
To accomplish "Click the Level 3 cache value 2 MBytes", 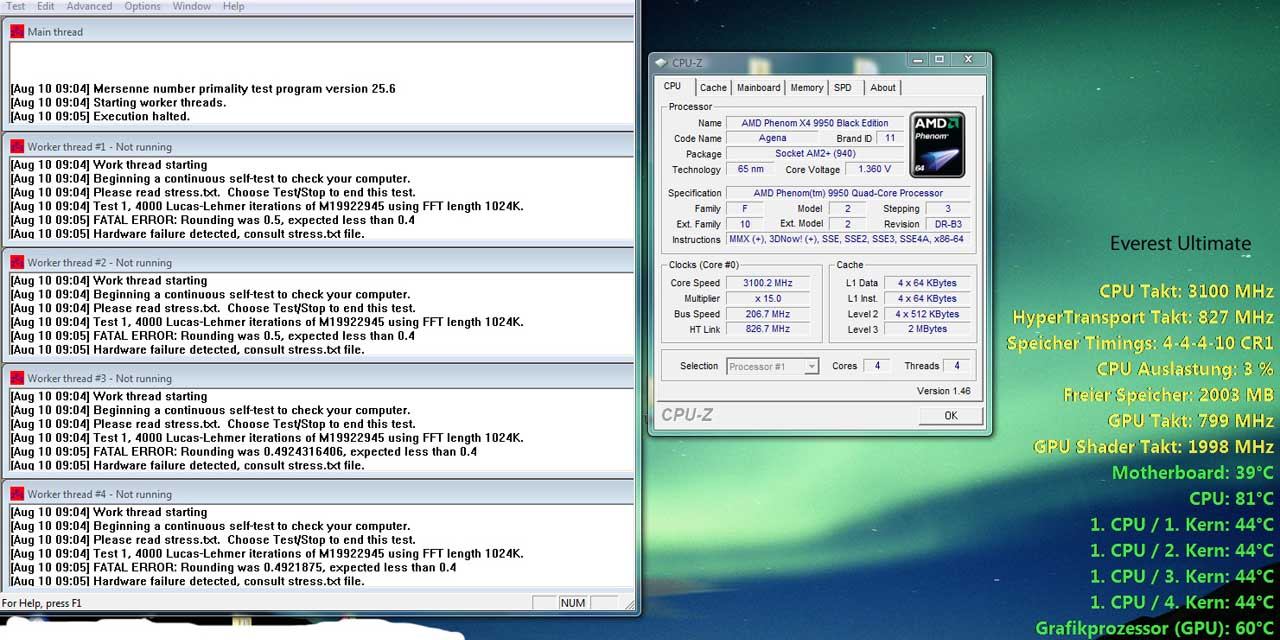I will pos(927,329).
